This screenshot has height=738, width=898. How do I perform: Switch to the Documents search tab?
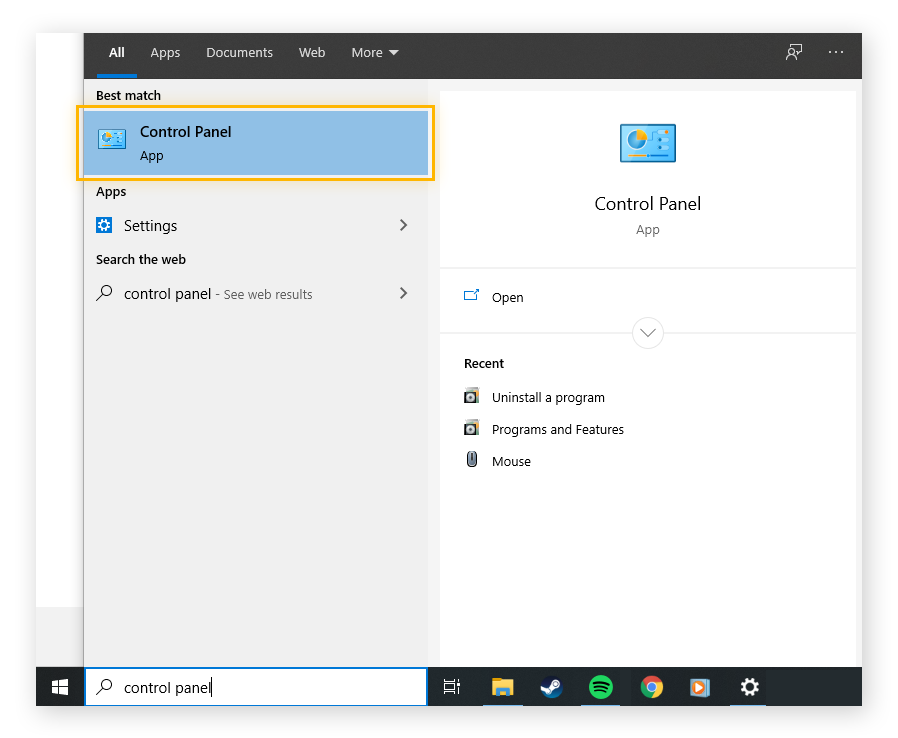[239, 52]
